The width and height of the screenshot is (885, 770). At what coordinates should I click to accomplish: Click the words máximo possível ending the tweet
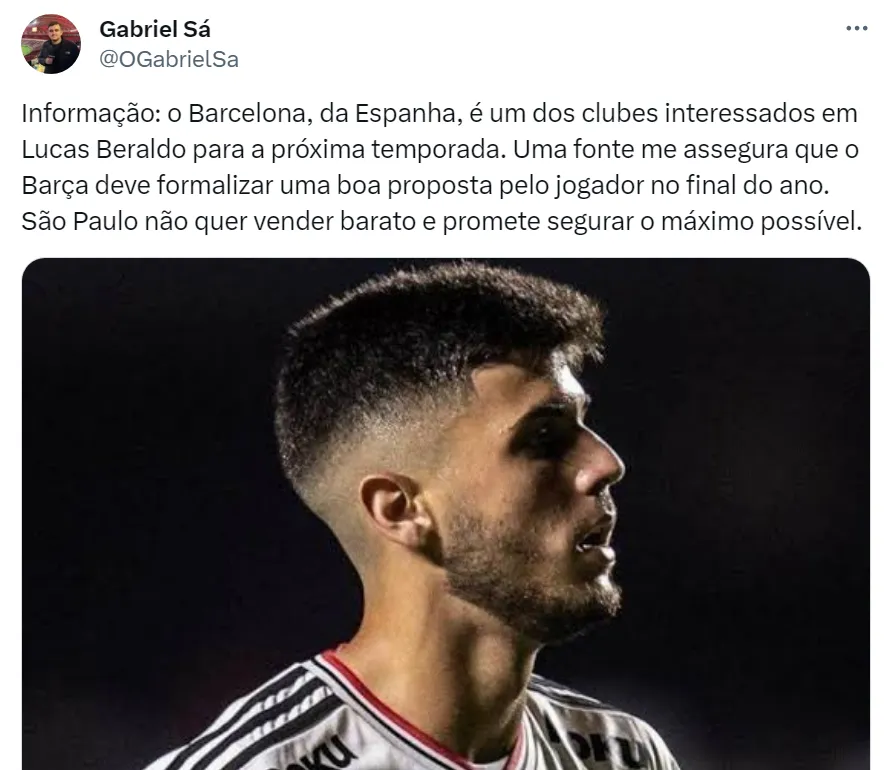761,221
